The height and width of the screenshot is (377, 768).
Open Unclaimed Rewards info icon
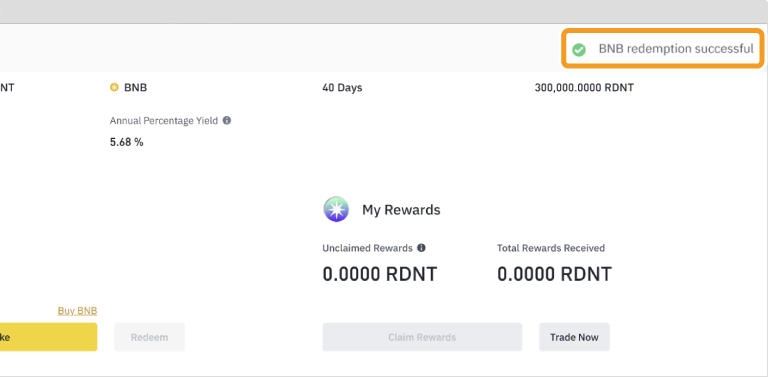coord(421,248)
